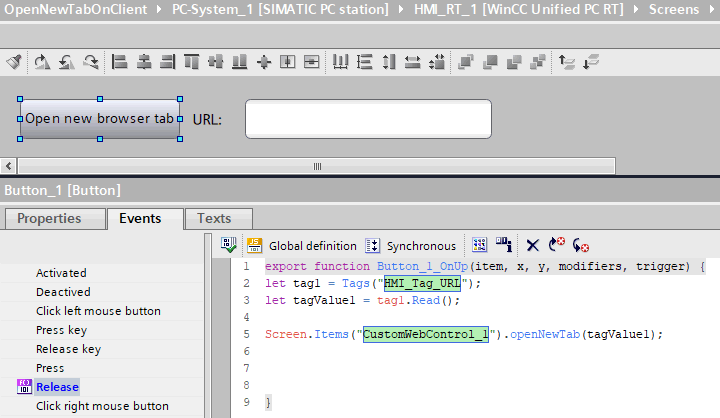Align selected objects to the left
This screenshot has height=418, width=720.
119,62
